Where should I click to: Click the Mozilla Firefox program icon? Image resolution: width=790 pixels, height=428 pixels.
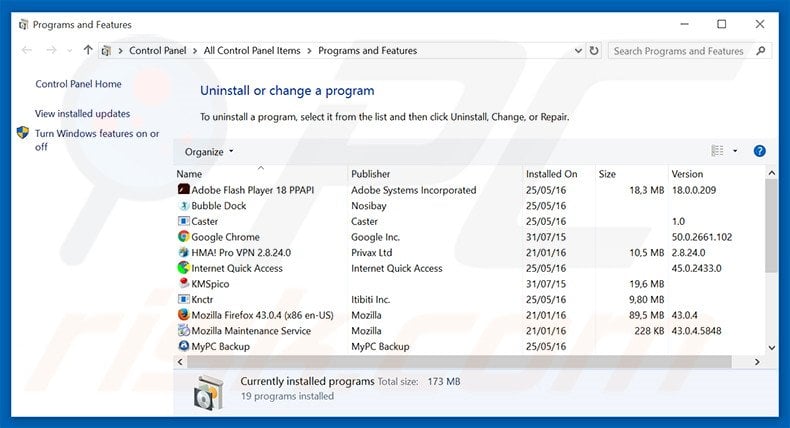pos(183,315)
